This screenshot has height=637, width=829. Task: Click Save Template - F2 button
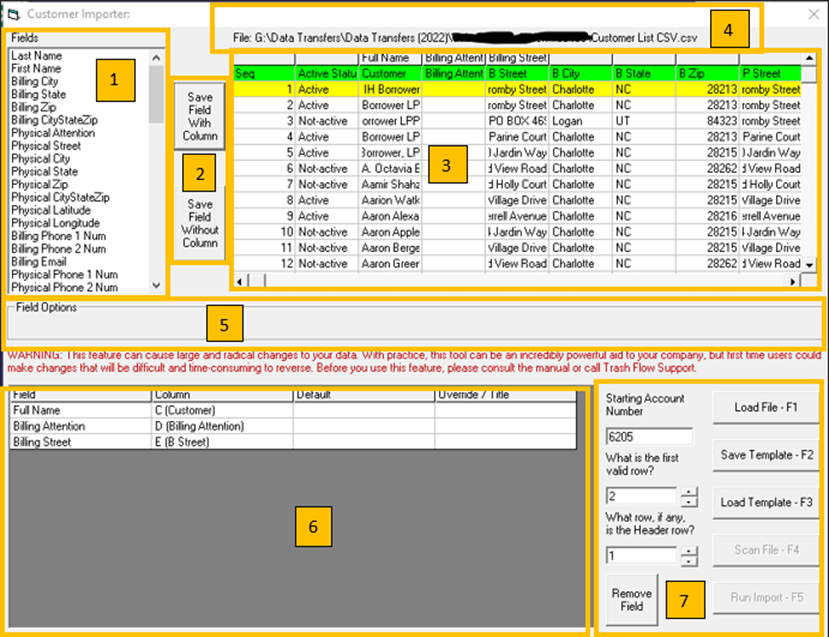click(x=765, y=455)
